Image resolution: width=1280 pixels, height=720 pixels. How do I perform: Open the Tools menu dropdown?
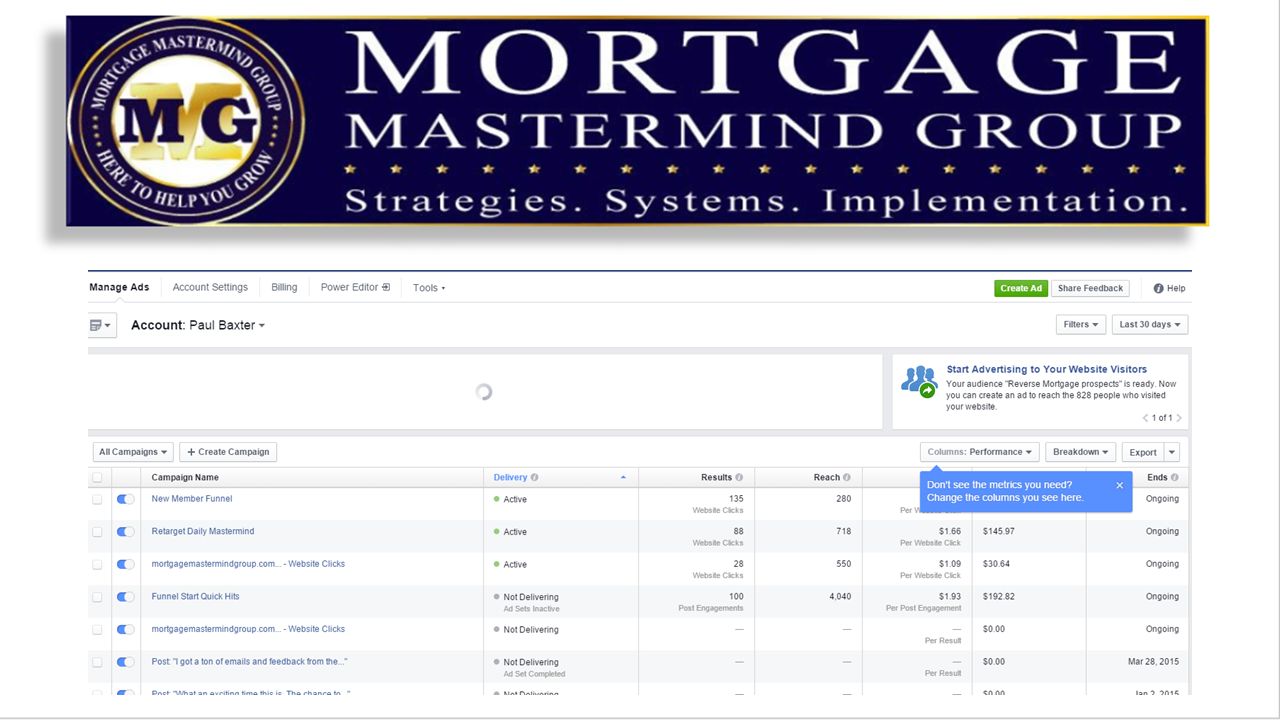[x=429, y=288]
